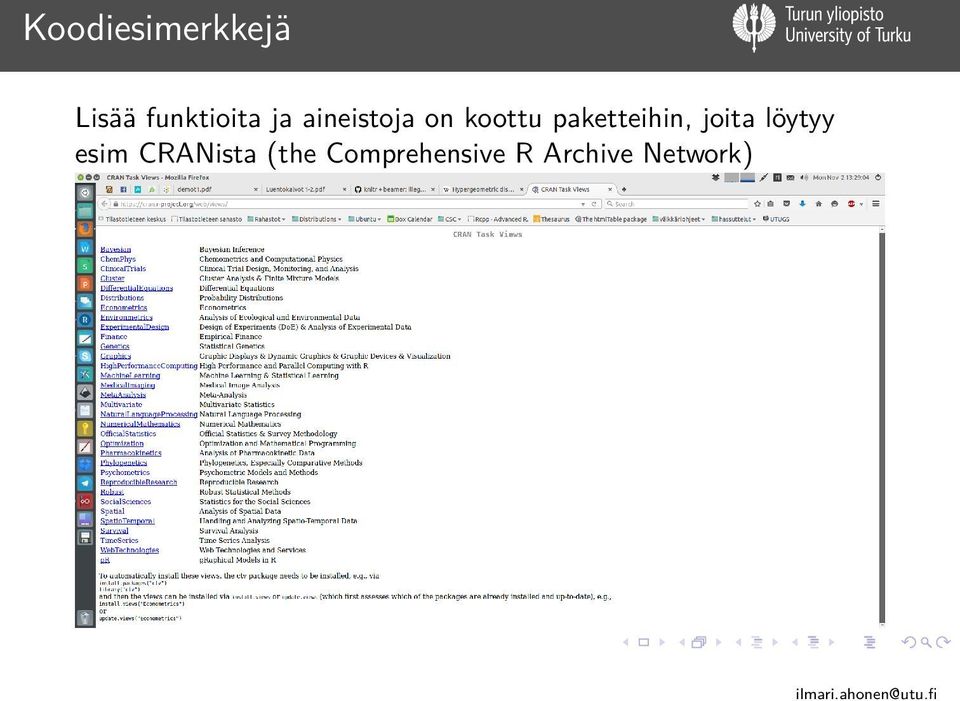Viewport: 960px width, 701px height.
Task: Open the power menu icon in top panel
Action: [x=878, y=178]
